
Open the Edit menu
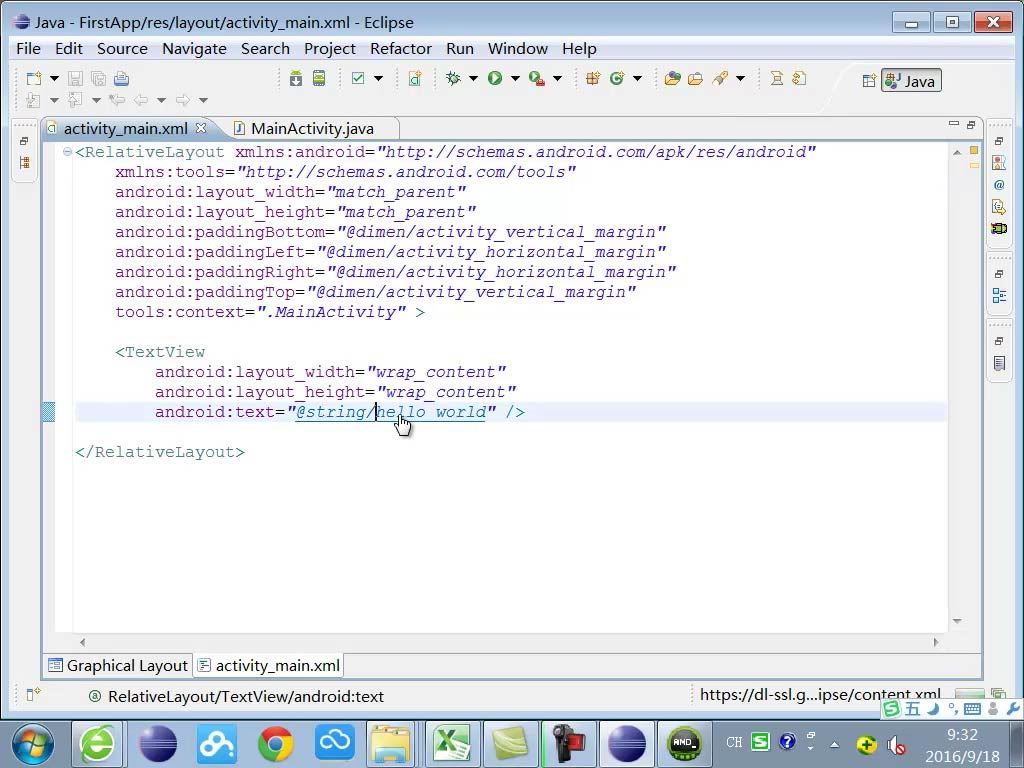click(x=69, y=48)
